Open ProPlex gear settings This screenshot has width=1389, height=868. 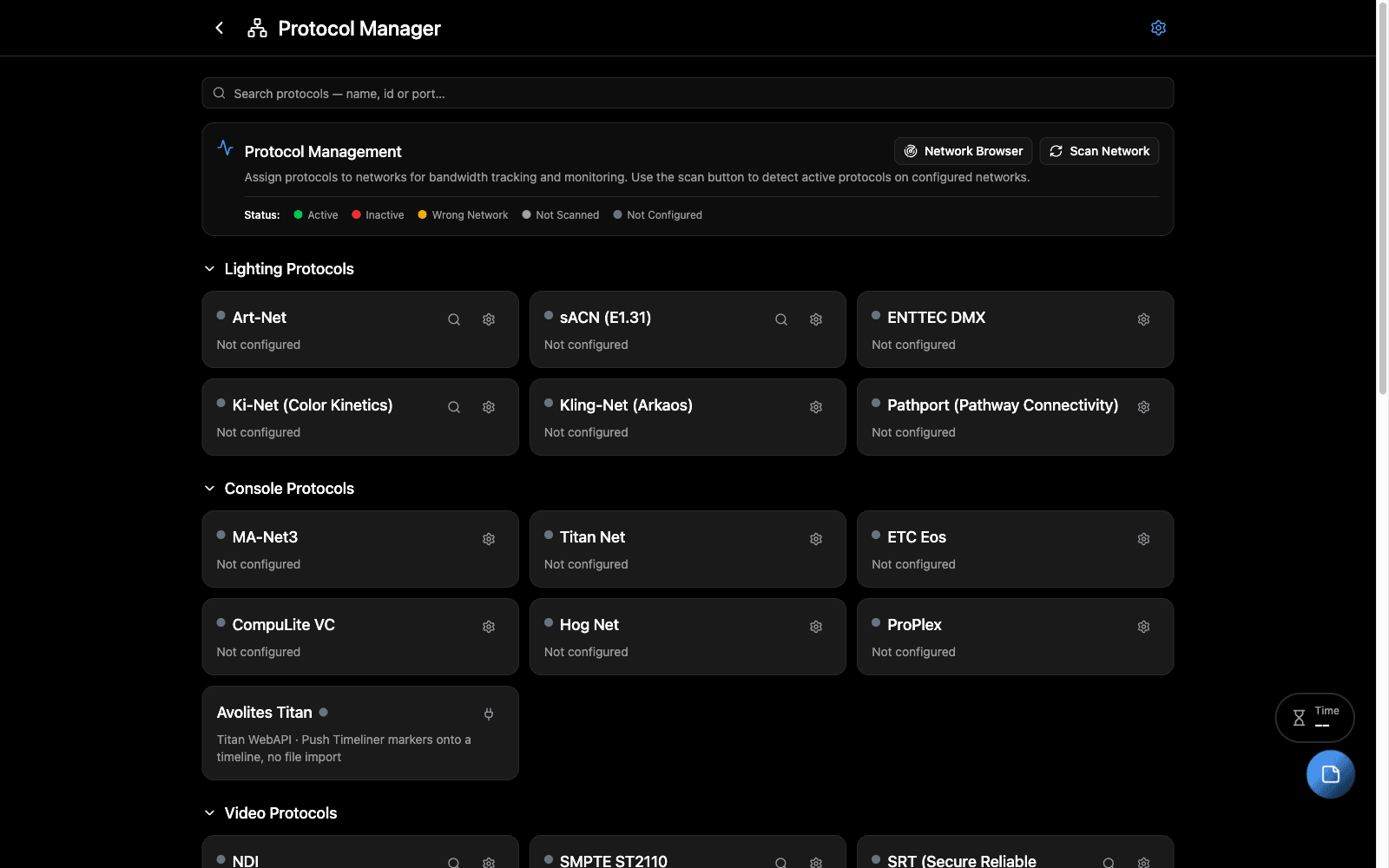(1143, 627)
